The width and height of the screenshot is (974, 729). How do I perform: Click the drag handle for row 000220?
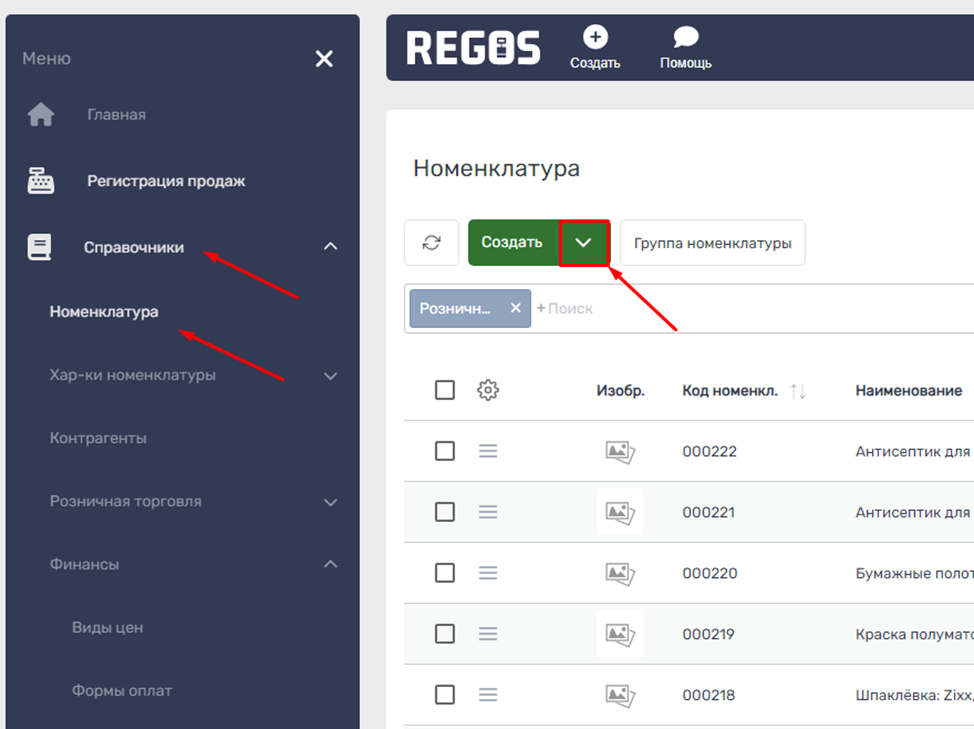coord(488,573)
